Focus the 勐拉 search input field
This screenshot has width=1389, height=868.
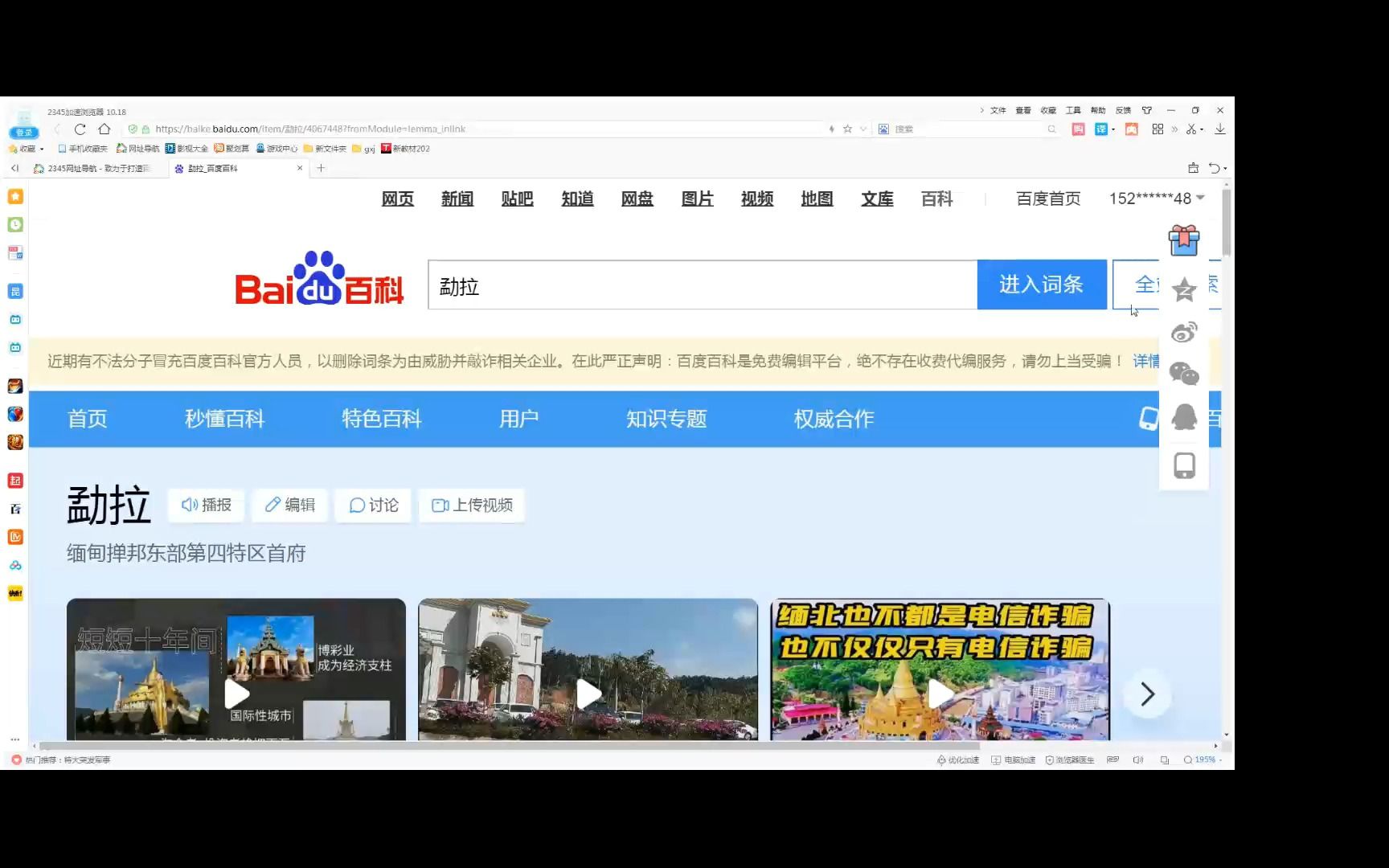click(703, 285)
